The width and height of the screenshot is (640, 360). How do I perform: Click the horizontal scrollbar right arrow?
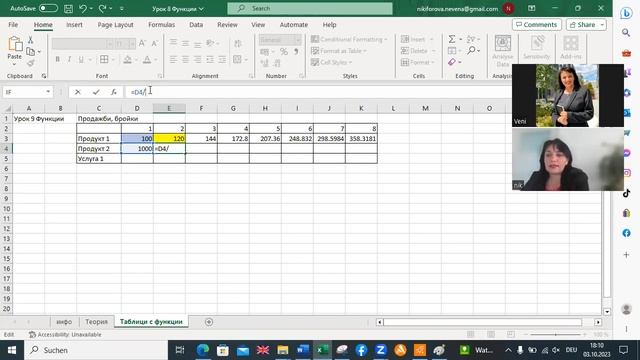click(x=598, y=322)
